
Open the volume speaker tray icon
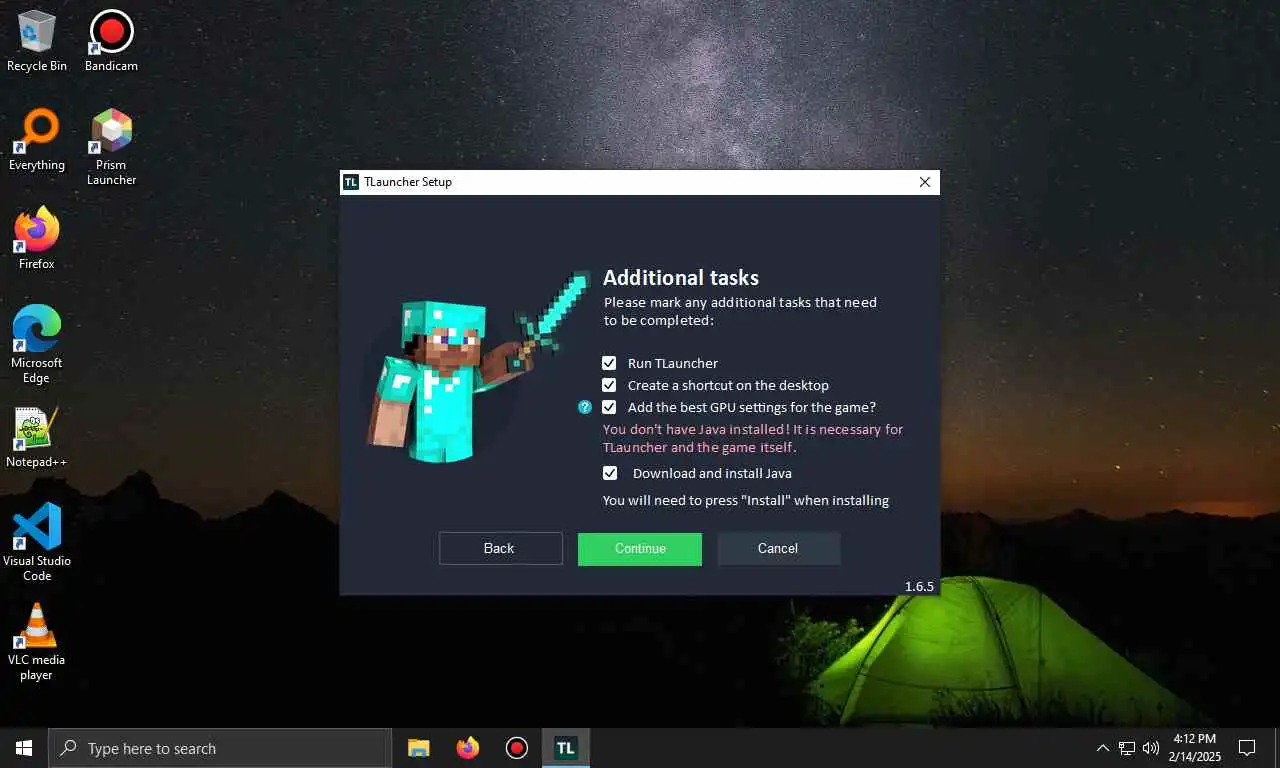point(1151,748)
